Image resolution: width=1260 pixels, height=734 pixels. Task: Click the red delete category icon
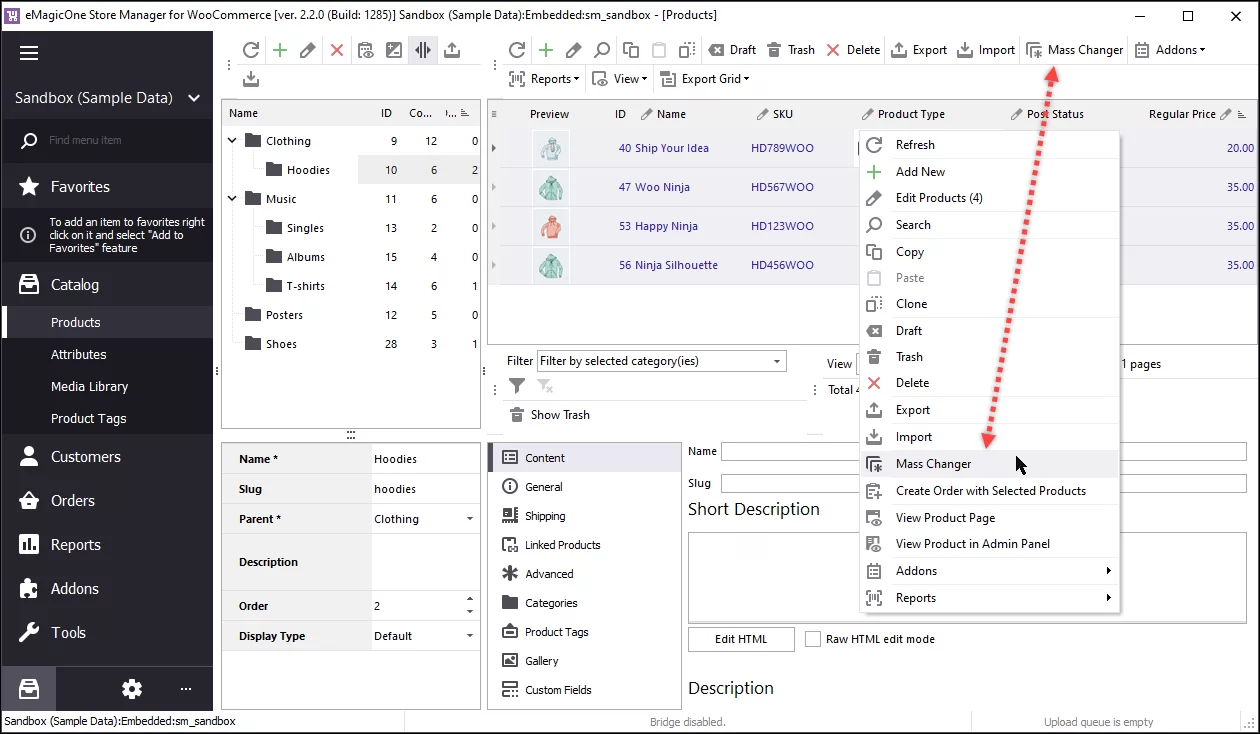point(337,50)
